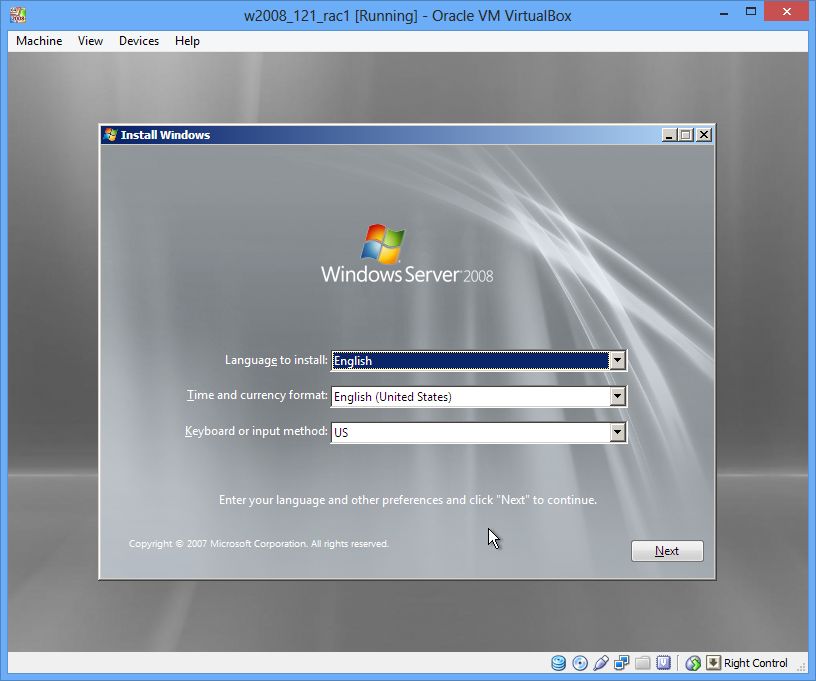
Task: Click the VirtualBox app icon in title bar
Action: click(18, 15)
